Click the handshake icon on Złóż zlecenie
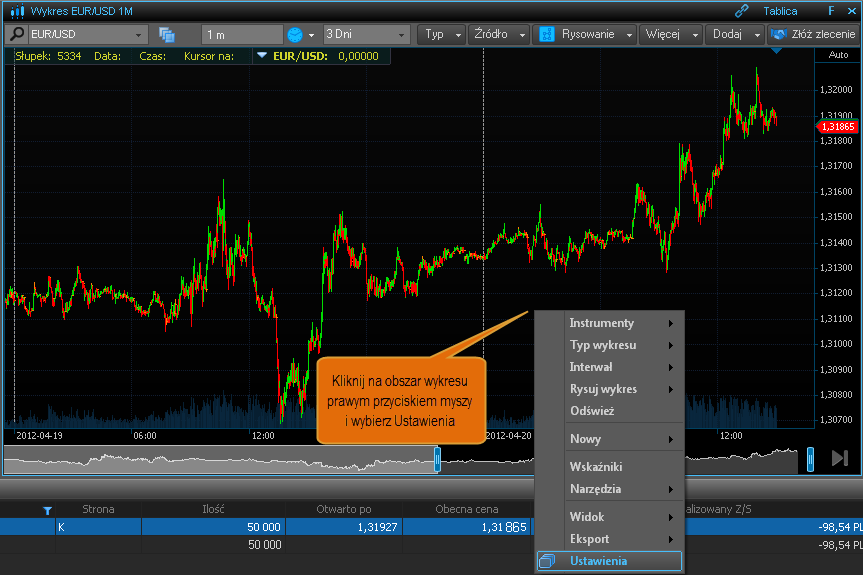The width and height of the screenshot is (863, 575). [x=779, y=34]
